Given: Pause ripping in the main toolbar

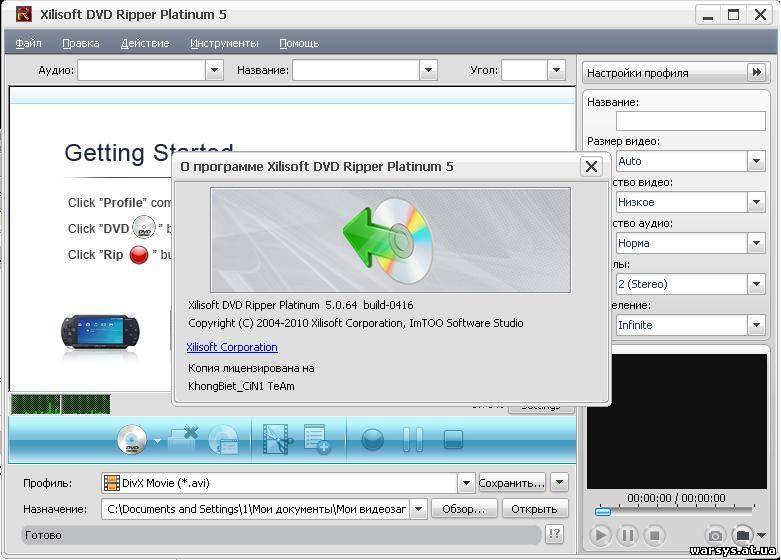Looking at the screenshot, I should tap(412, 439).
